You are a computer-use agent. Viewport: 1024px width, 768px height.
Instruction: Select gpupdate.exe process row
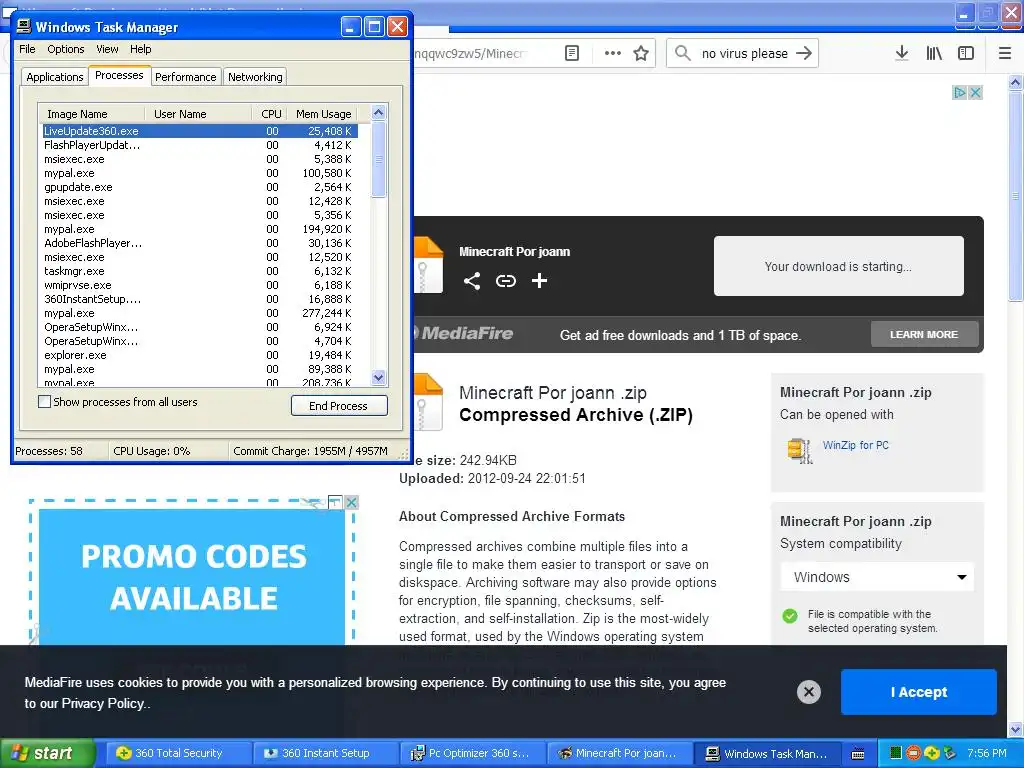[x=200, y=187]
